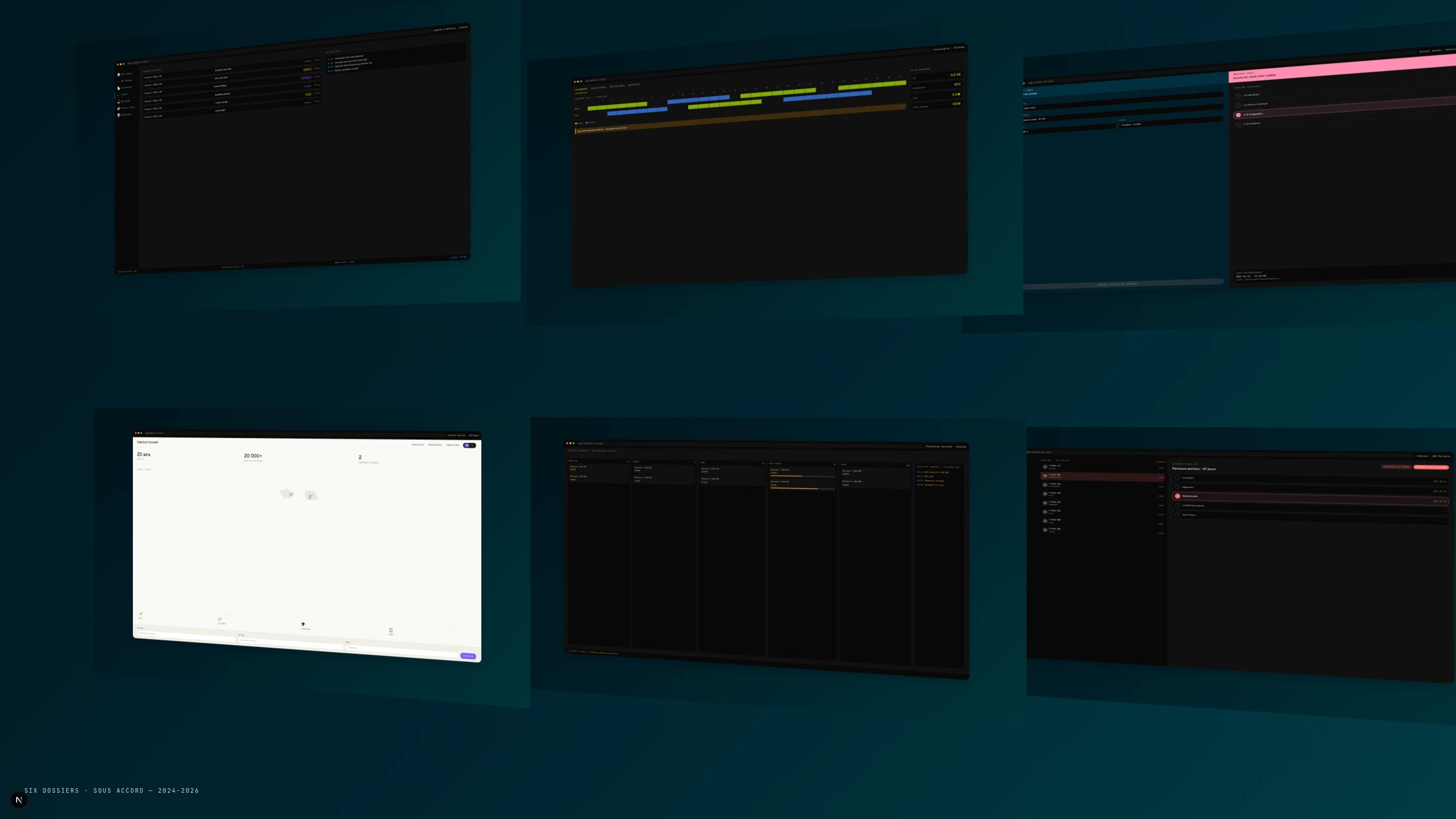1456x819 pixels.
Task: Click the right map region with purple dots
Action: click(x=311, y=495)
